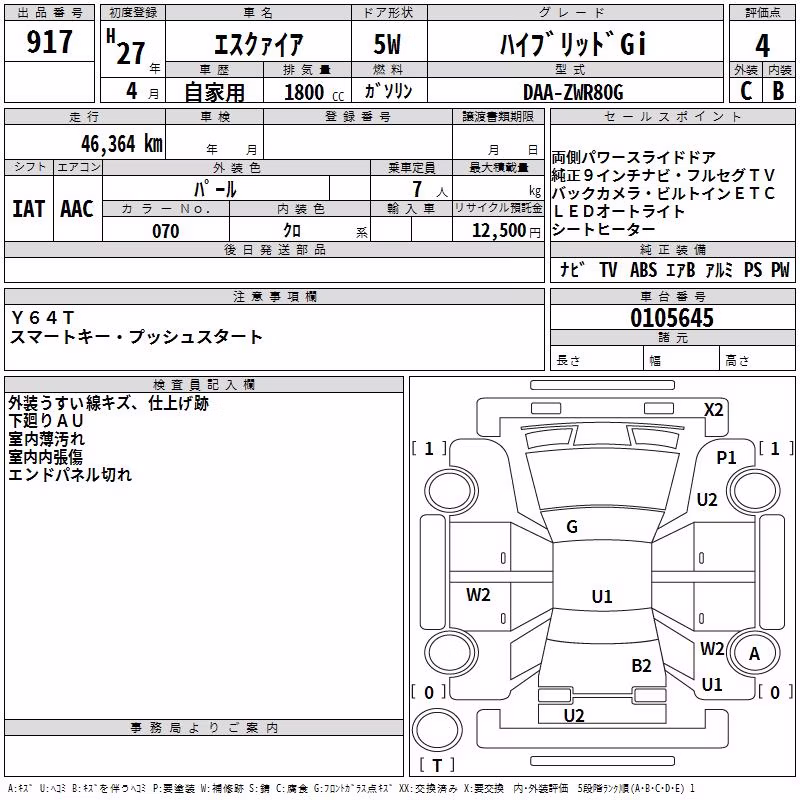
Task: Select the mileage 46,364 km
Action: (x=121, y=144)
